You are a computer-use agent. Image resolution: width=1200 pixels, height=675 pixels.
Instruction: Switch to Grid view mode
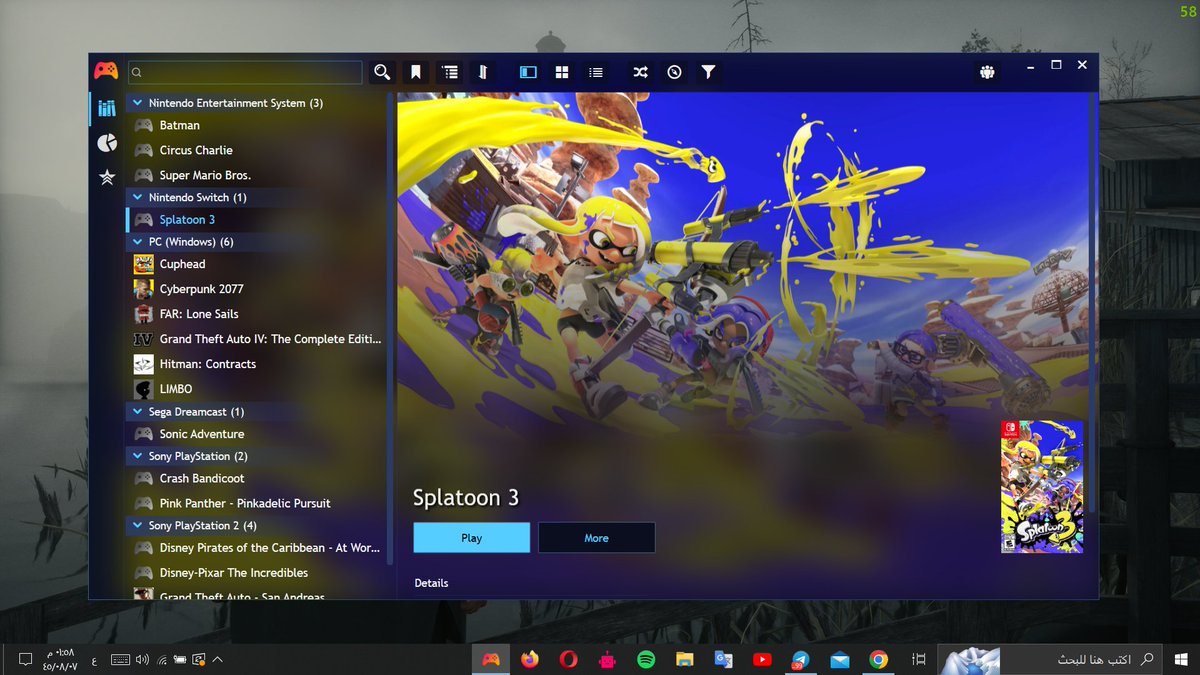click(x=562, y=72)
